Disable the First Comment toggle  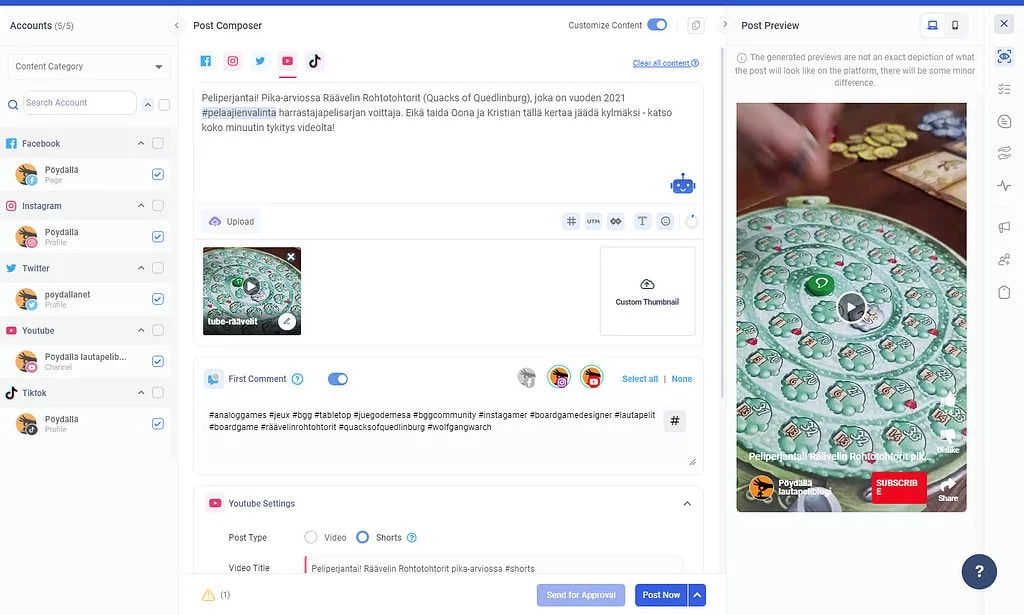(x=338, y=379)
